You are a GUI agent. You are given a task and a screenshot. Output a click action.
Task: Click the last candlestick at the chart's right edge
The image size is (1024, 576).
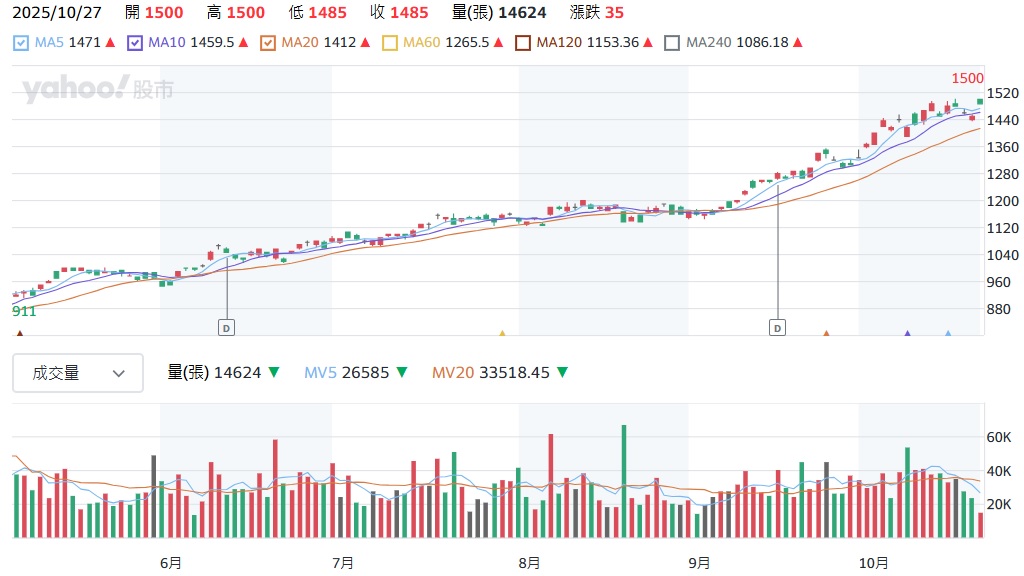click(980, 100)
